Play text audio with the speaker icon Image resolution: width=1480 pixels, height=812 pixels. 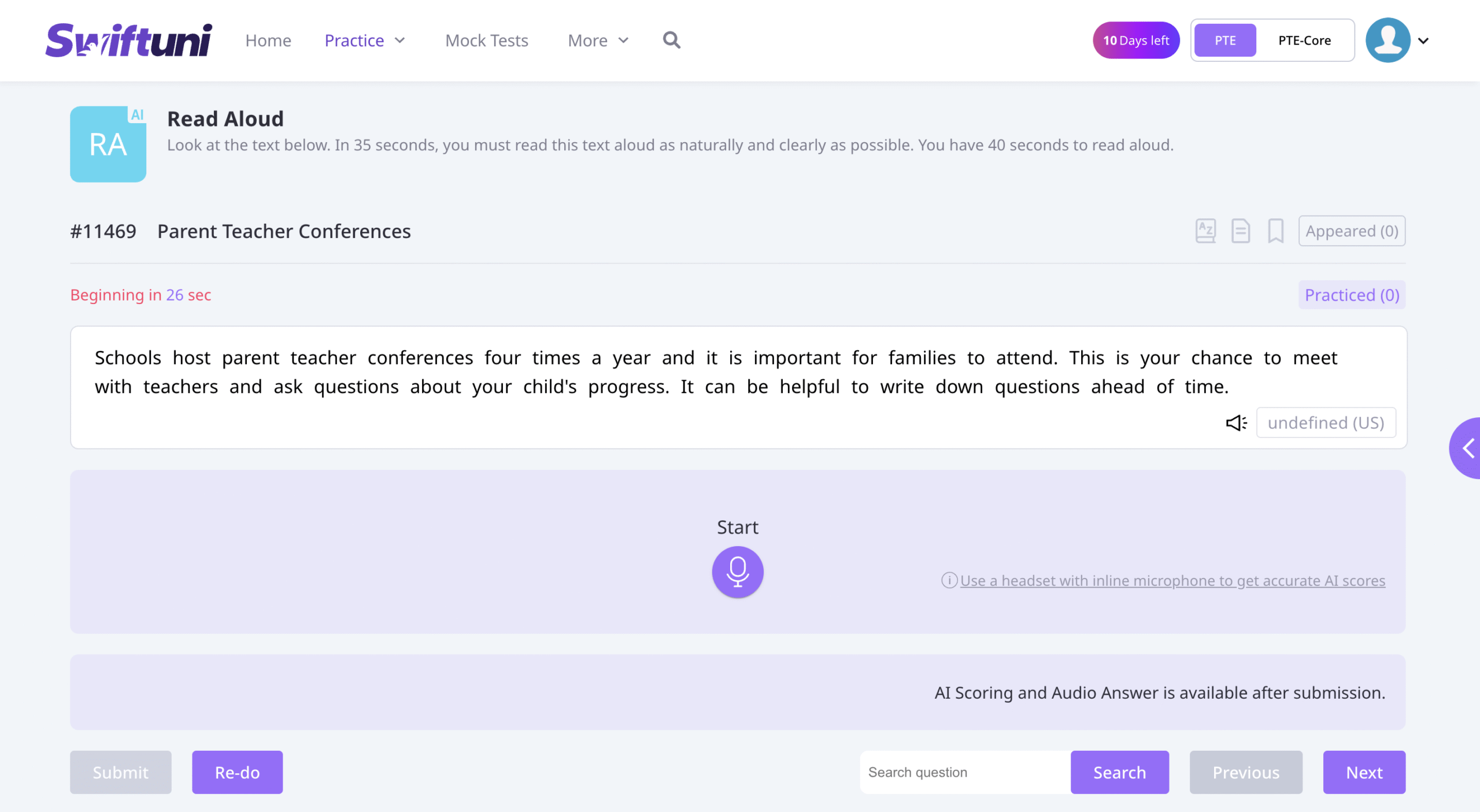point(1236,423)
